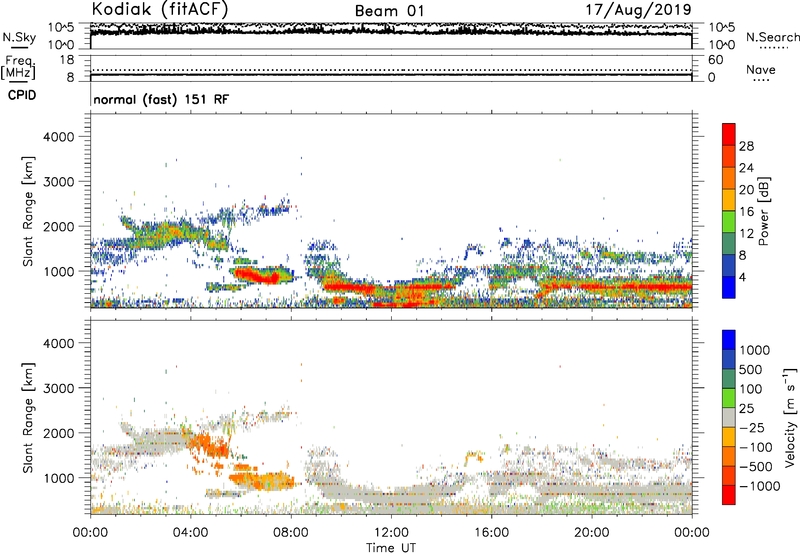
Task: Click the '28' label on power colorbar
Action: [746, 146]
